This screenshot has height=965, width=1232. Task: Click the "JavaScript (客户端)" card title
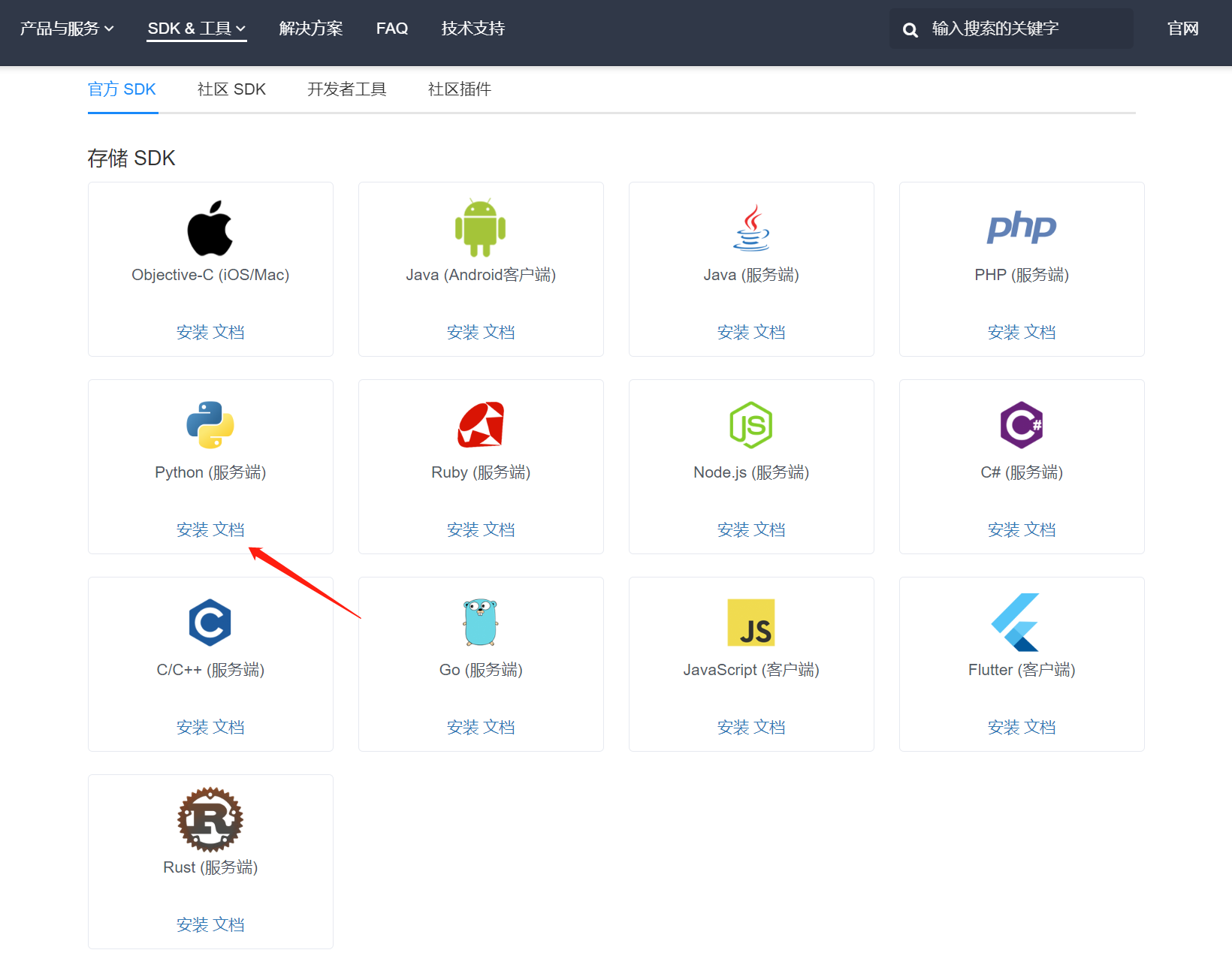751,670
